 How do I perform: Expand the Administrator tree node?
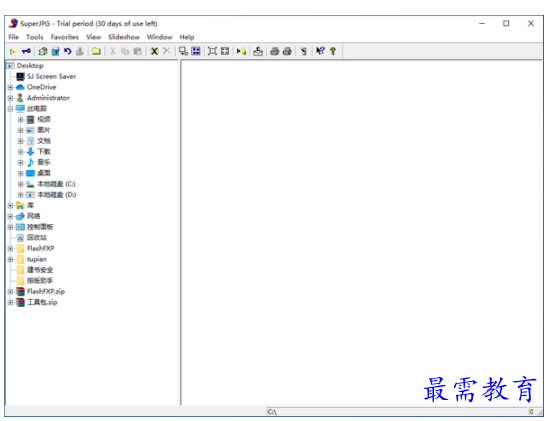(x=10, y=98)
